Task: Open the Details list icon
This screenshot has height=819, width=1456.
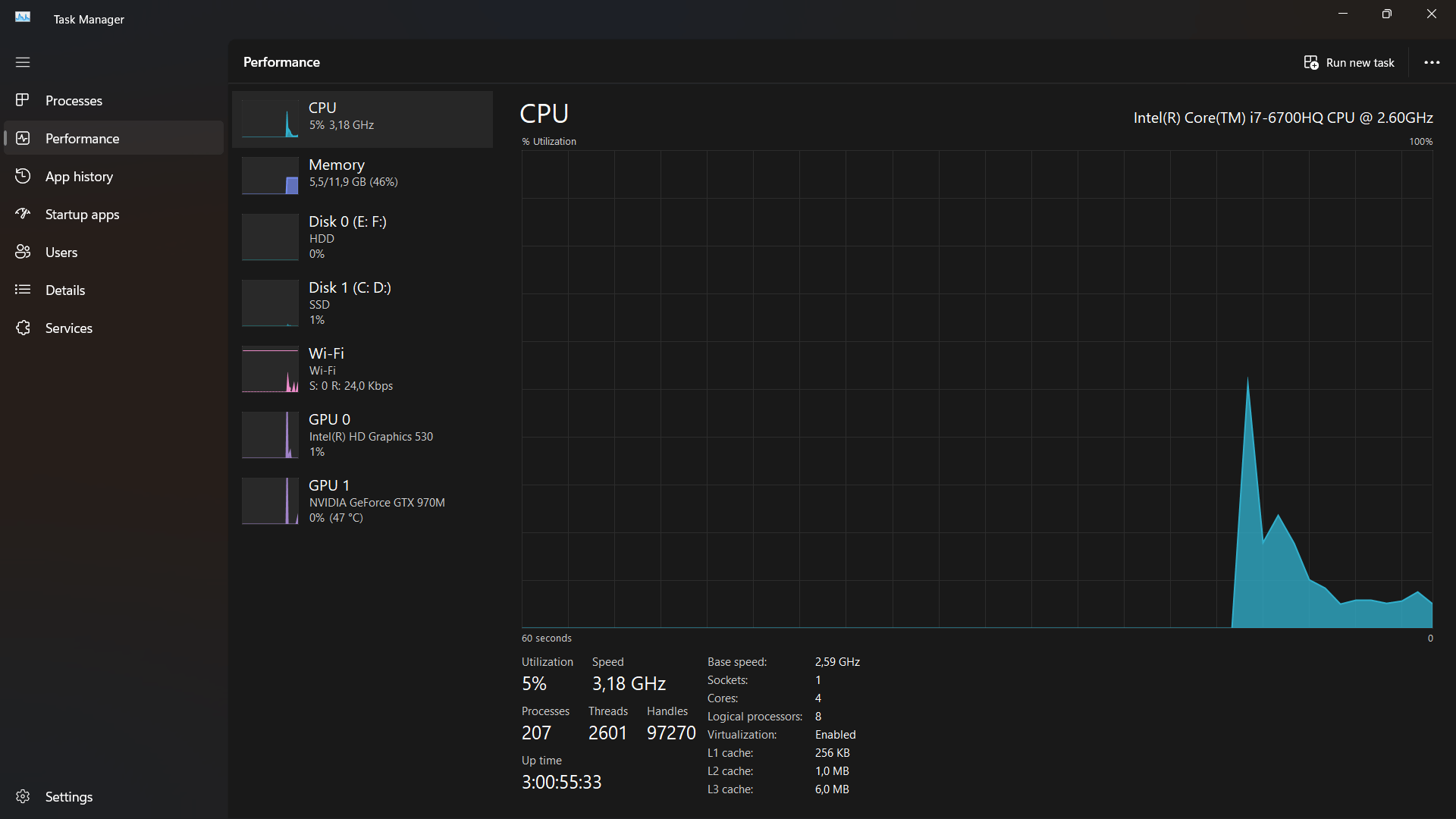Action: [23, 290]
